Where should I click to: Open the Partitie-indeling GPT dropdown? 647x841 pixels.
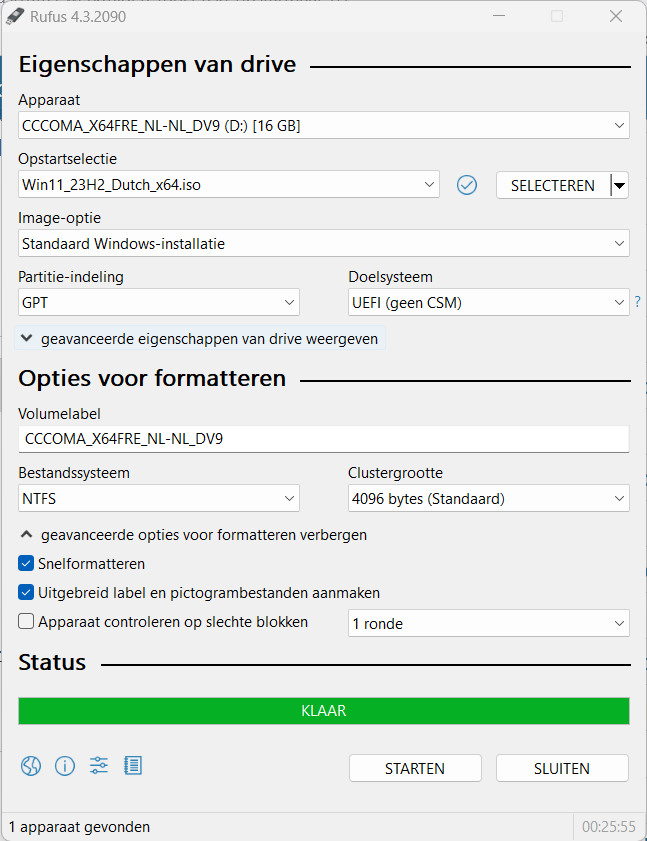click(x=159, y=302)
